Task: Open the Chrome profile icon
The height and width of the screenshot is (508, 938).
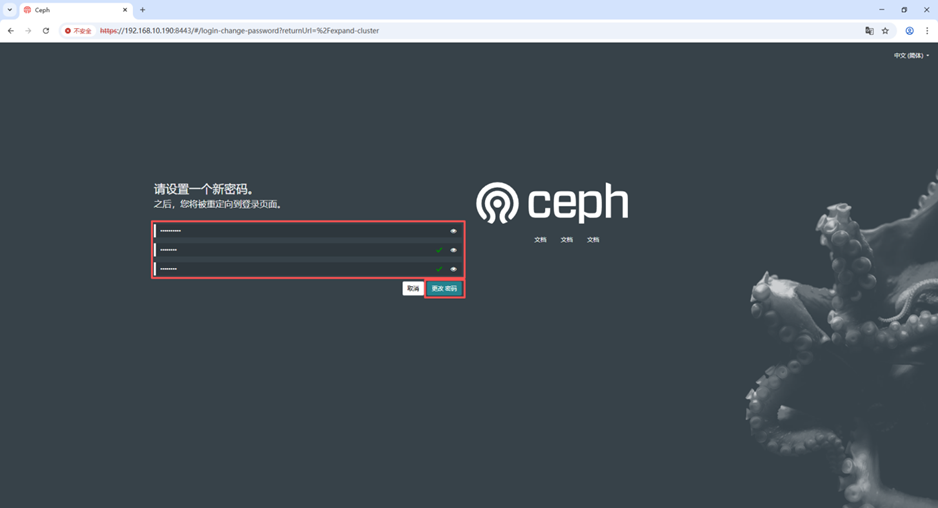Action: (x=909, y=31)
